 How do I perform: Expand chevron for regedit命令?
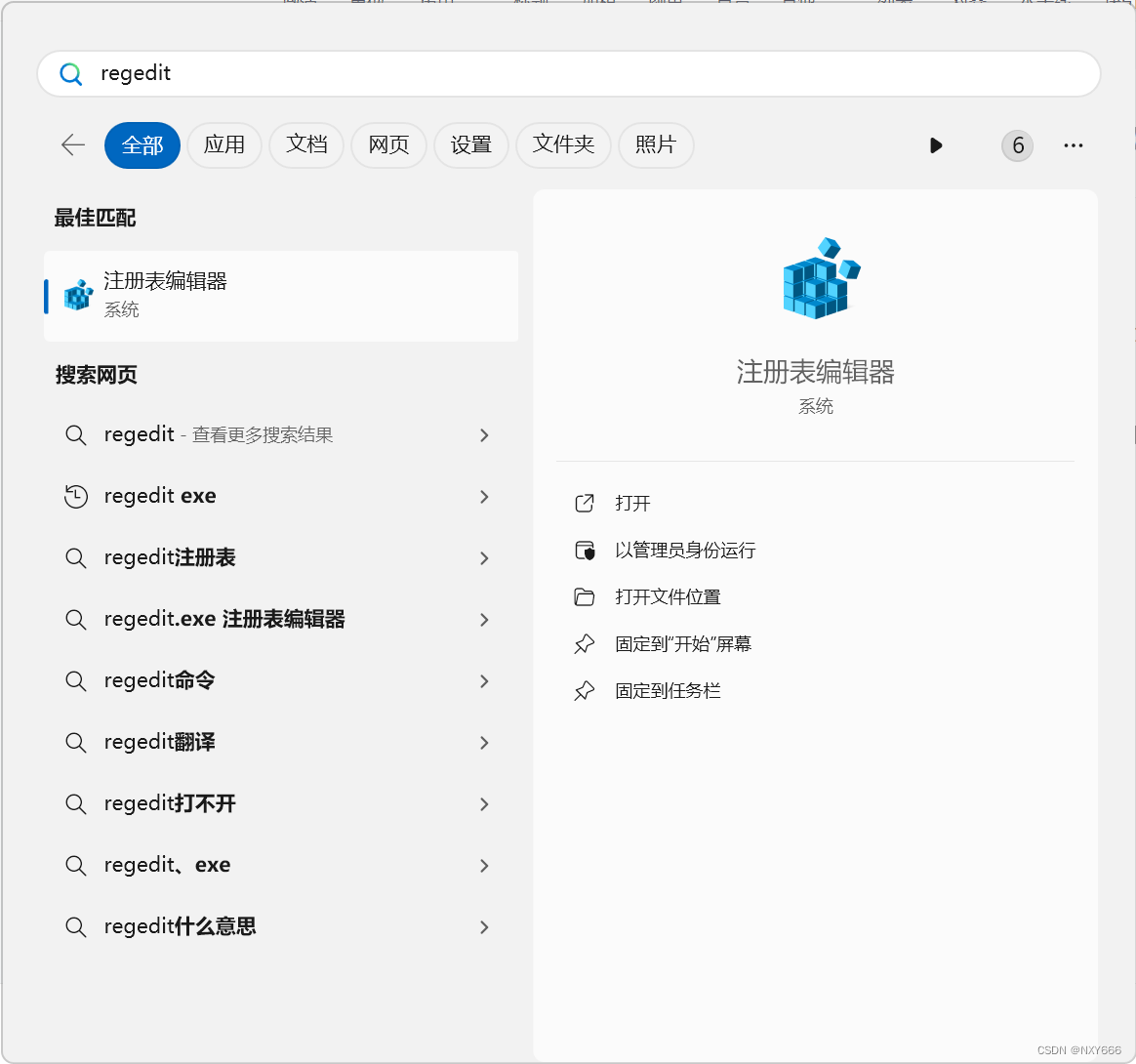[484, 681]
